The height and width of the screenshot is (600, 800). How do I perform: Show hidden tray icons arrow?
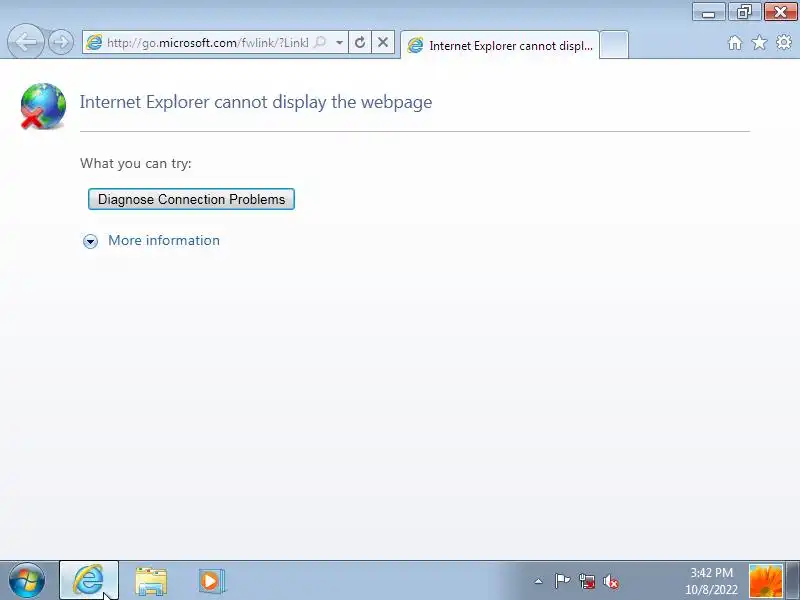pyautogui.click(x=538, y=581)
